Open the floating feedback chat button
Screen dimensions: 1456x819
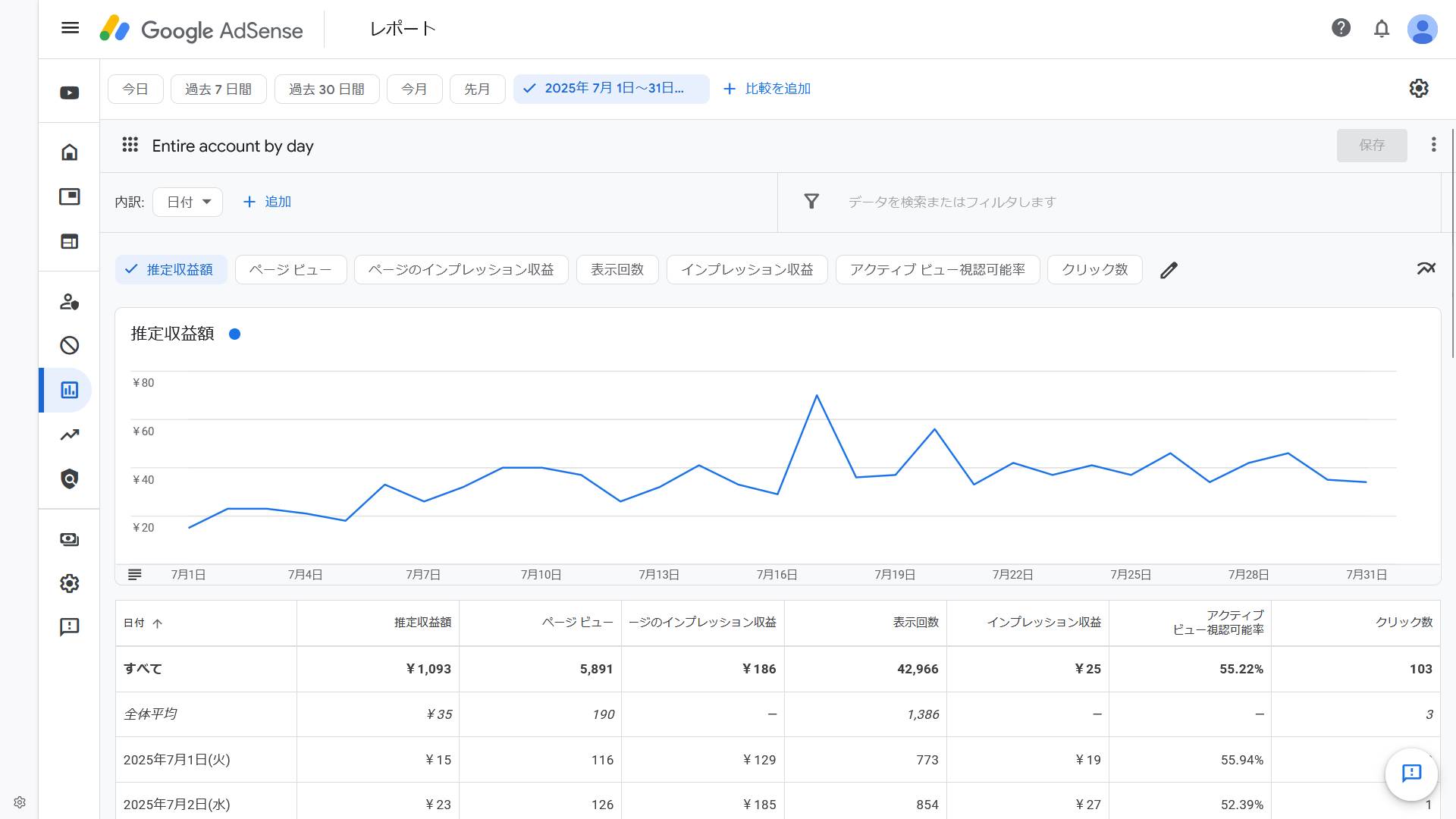click(x=1411, y=773)
